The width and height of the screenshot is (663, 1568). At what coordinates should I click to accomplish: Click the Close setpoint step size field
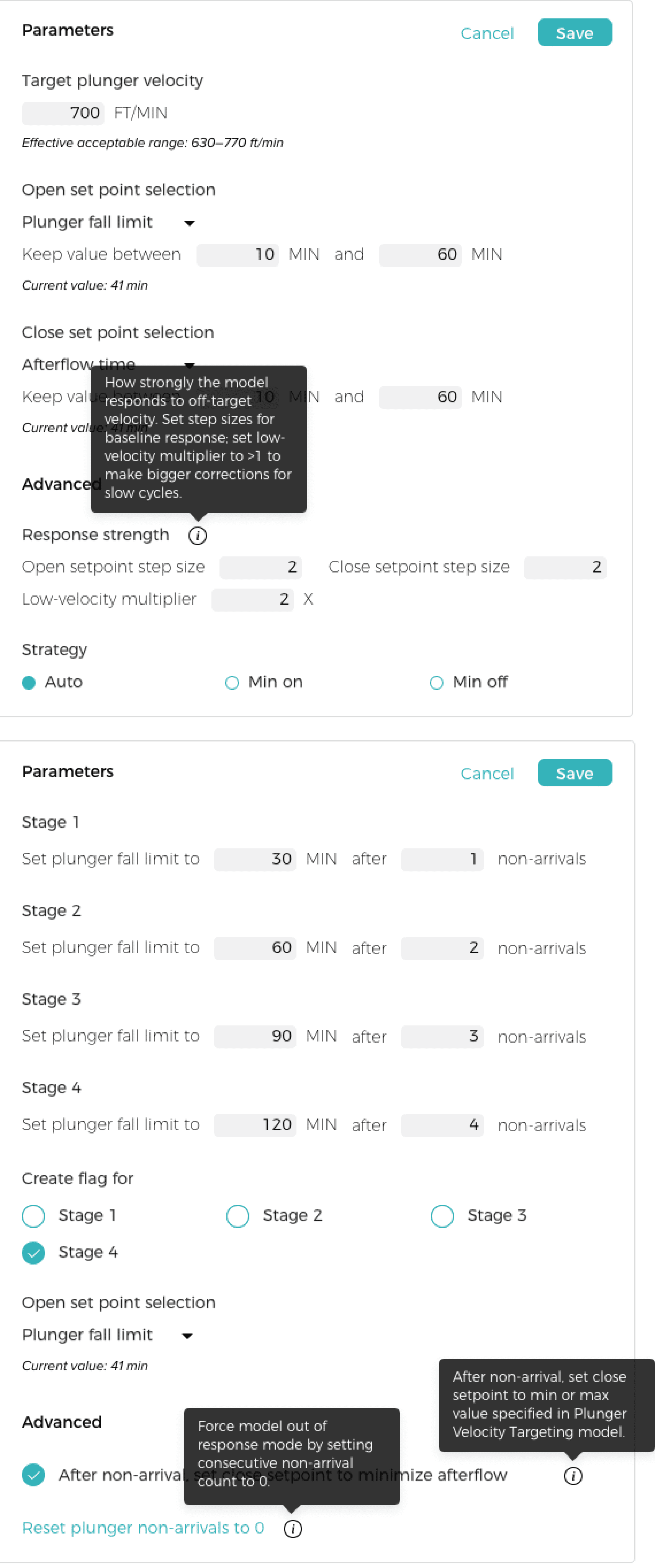(565, 568)
